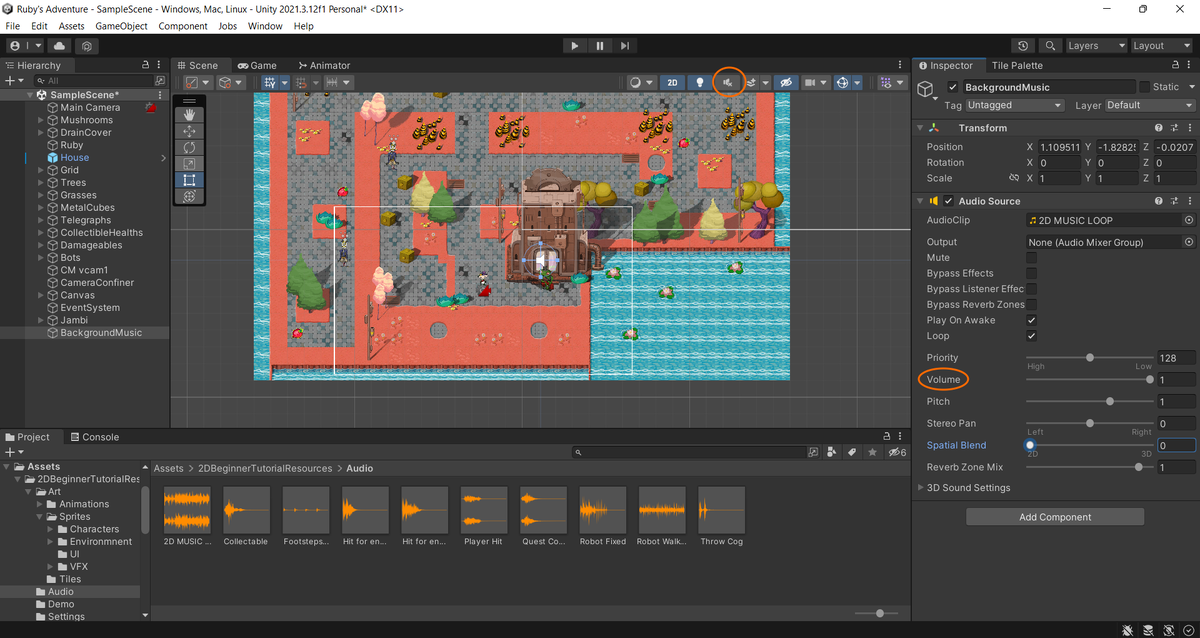Expand 3D Sound Settings section

click(x=921, y=488)
